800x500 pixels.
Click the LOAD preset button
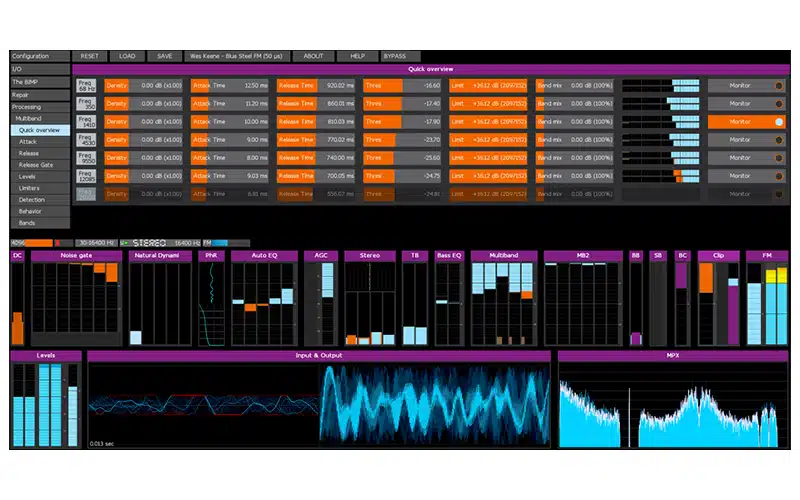tap(127, 56)
